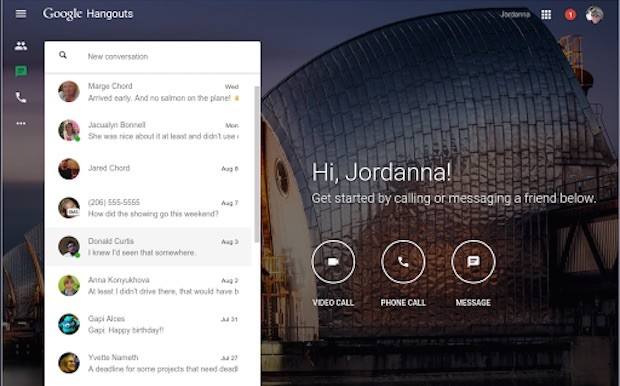Open the Google apps grid icon
This screenshot has width=620, height=386.
[546, 15]
